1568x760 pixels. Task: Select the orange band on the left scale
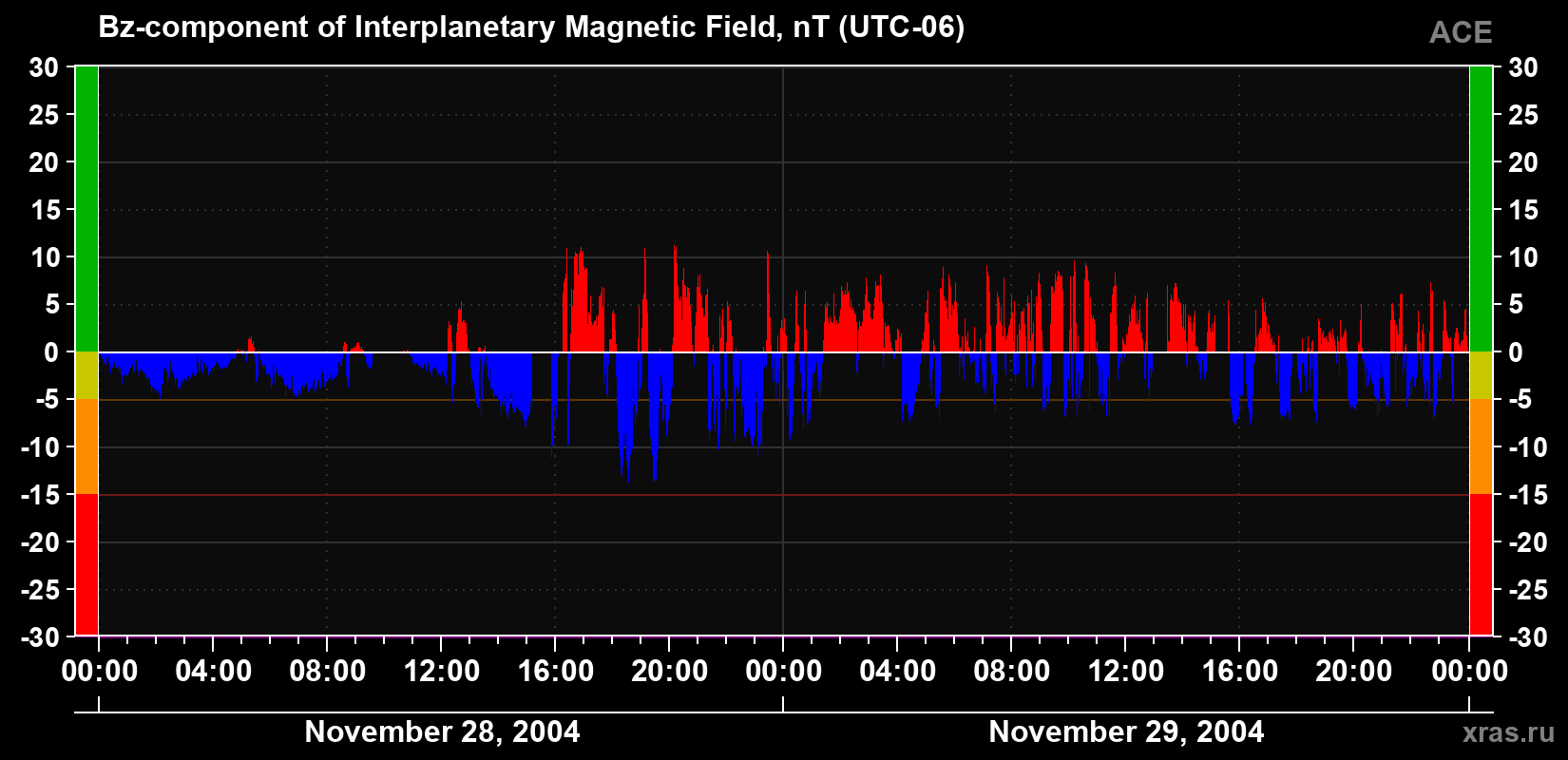(x=86, y=446)
